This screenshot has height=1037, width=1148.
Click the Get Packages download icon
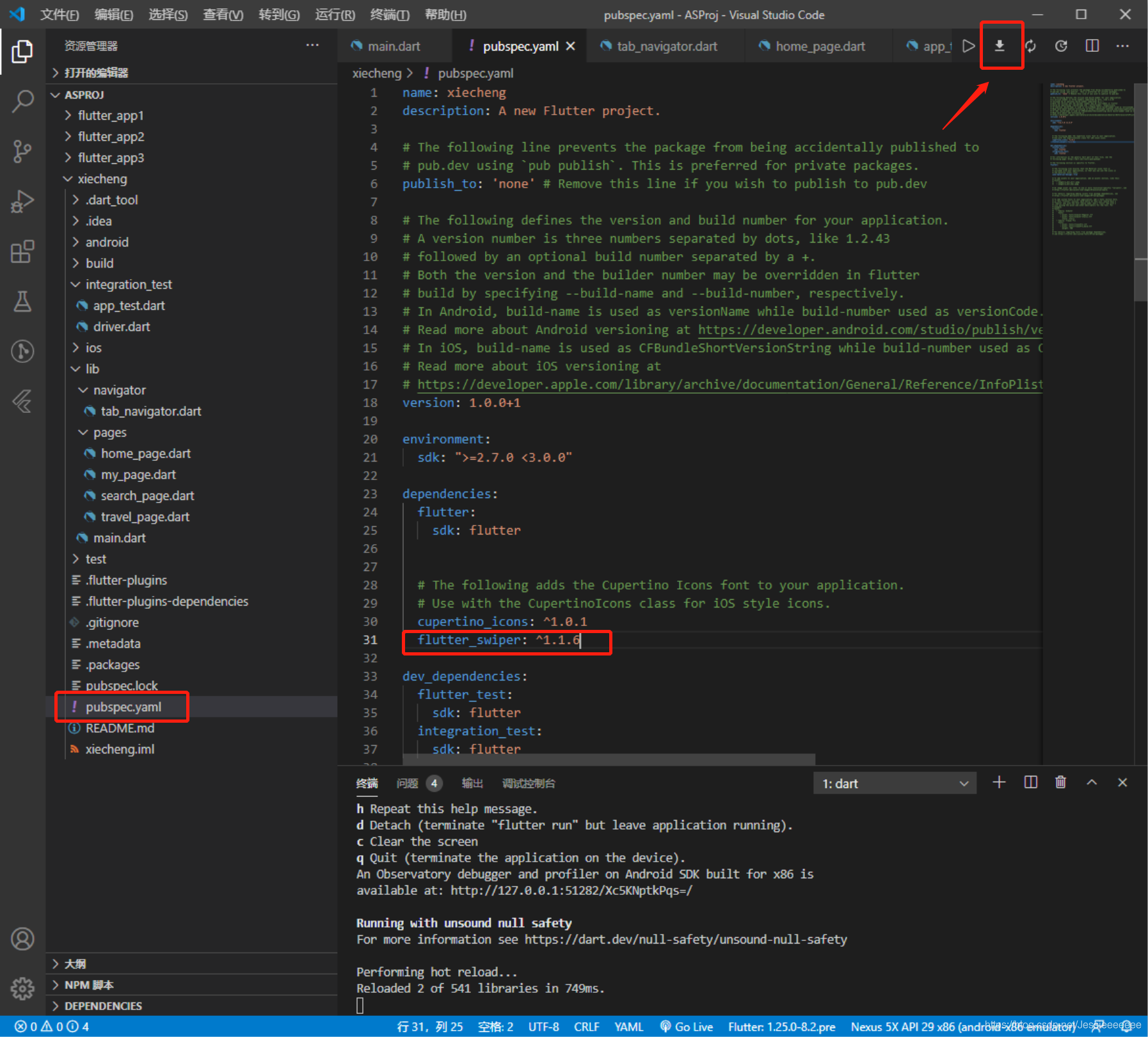tap(1000, 46)
